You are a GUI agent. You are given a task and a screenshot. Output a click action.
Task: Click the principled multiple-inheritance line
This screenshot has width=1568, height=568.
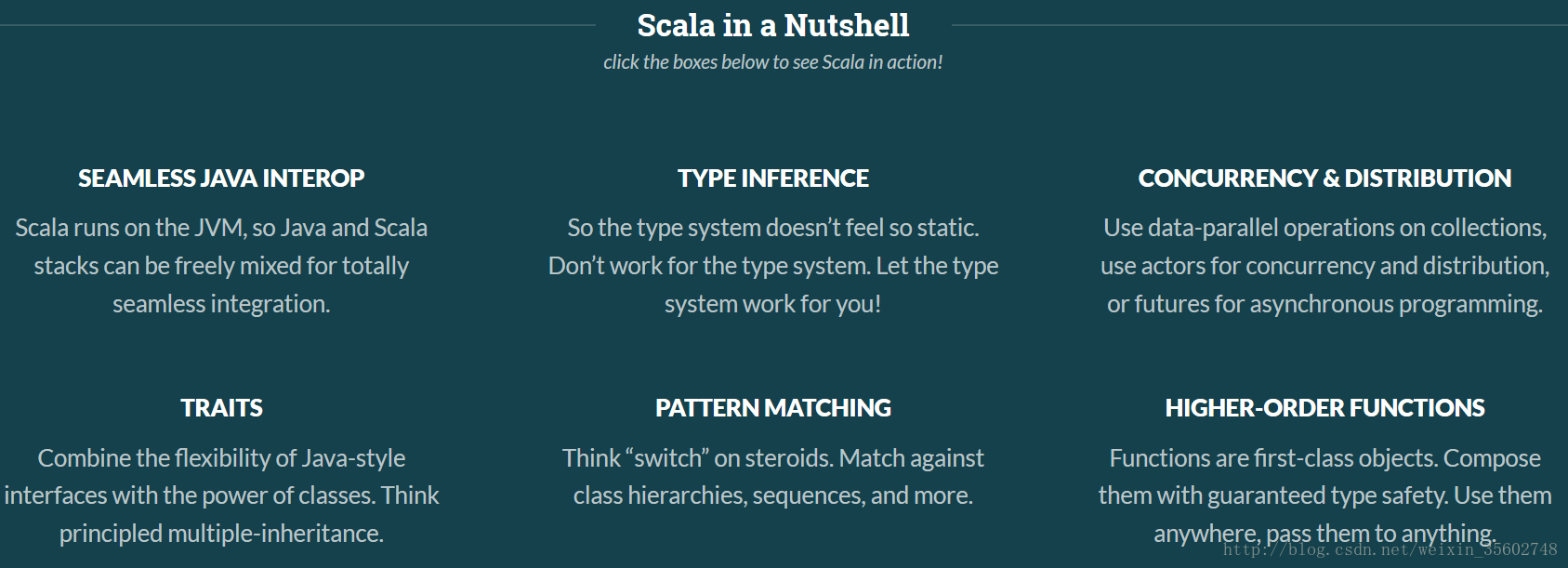click(221, 534)
